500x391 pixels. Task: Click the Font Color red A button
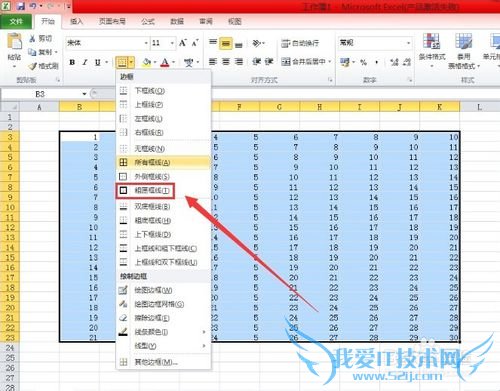click(x=165, y=62)
